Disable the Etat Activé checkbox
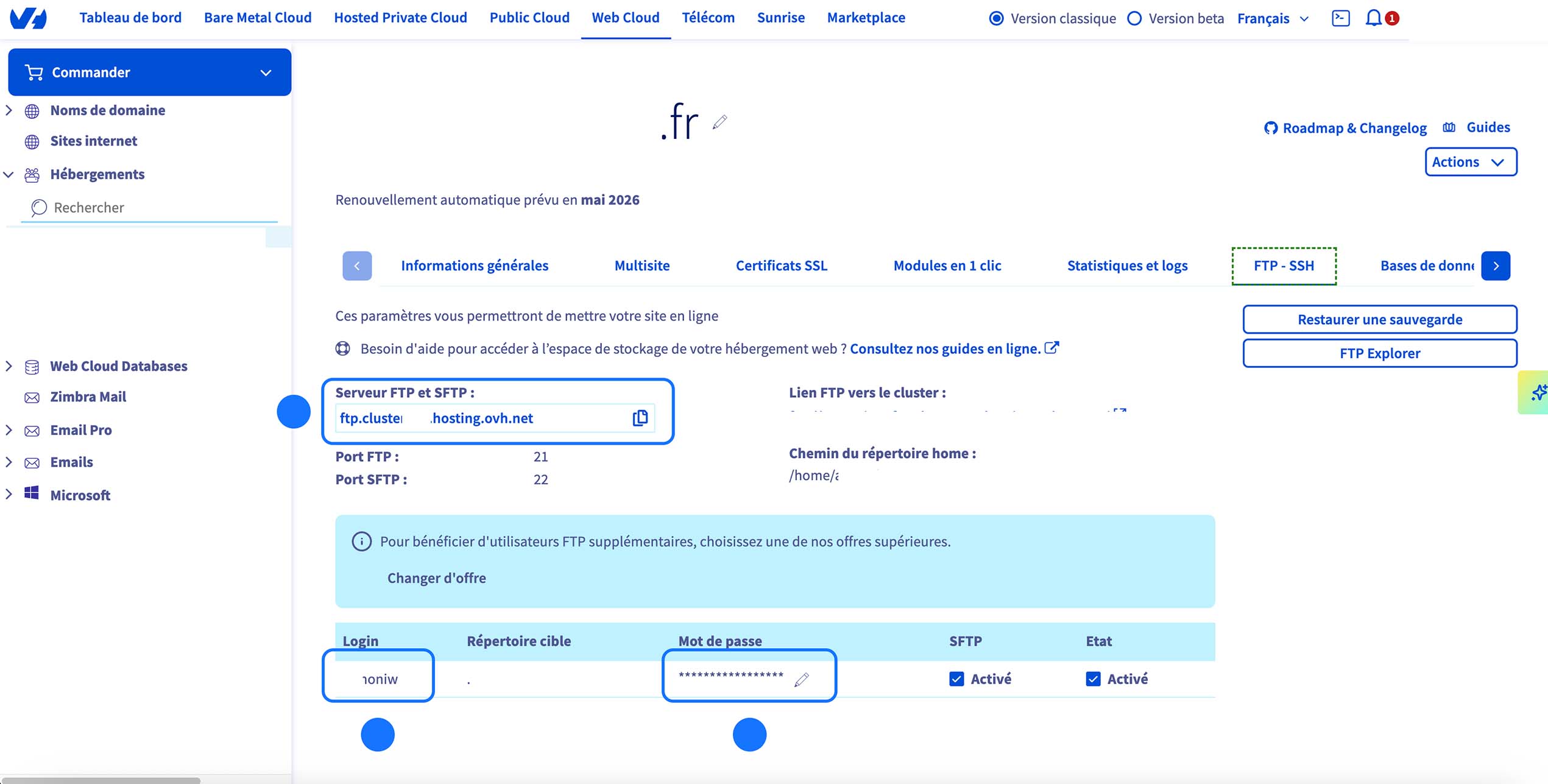 click(1093, 678)
